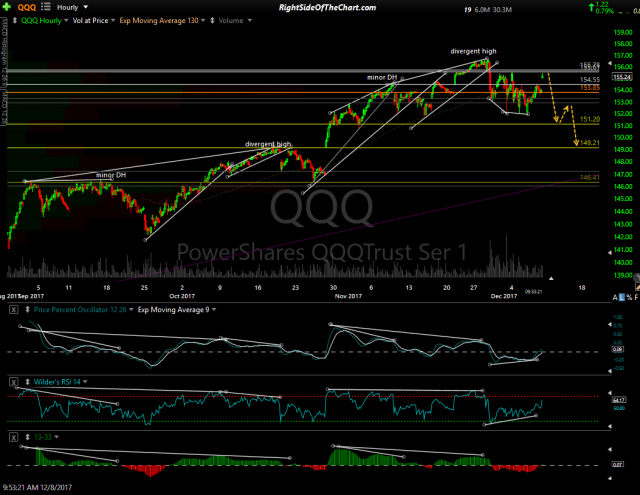Click the 151.20 price level label
The image size is (640, 495).
[590, 119]
